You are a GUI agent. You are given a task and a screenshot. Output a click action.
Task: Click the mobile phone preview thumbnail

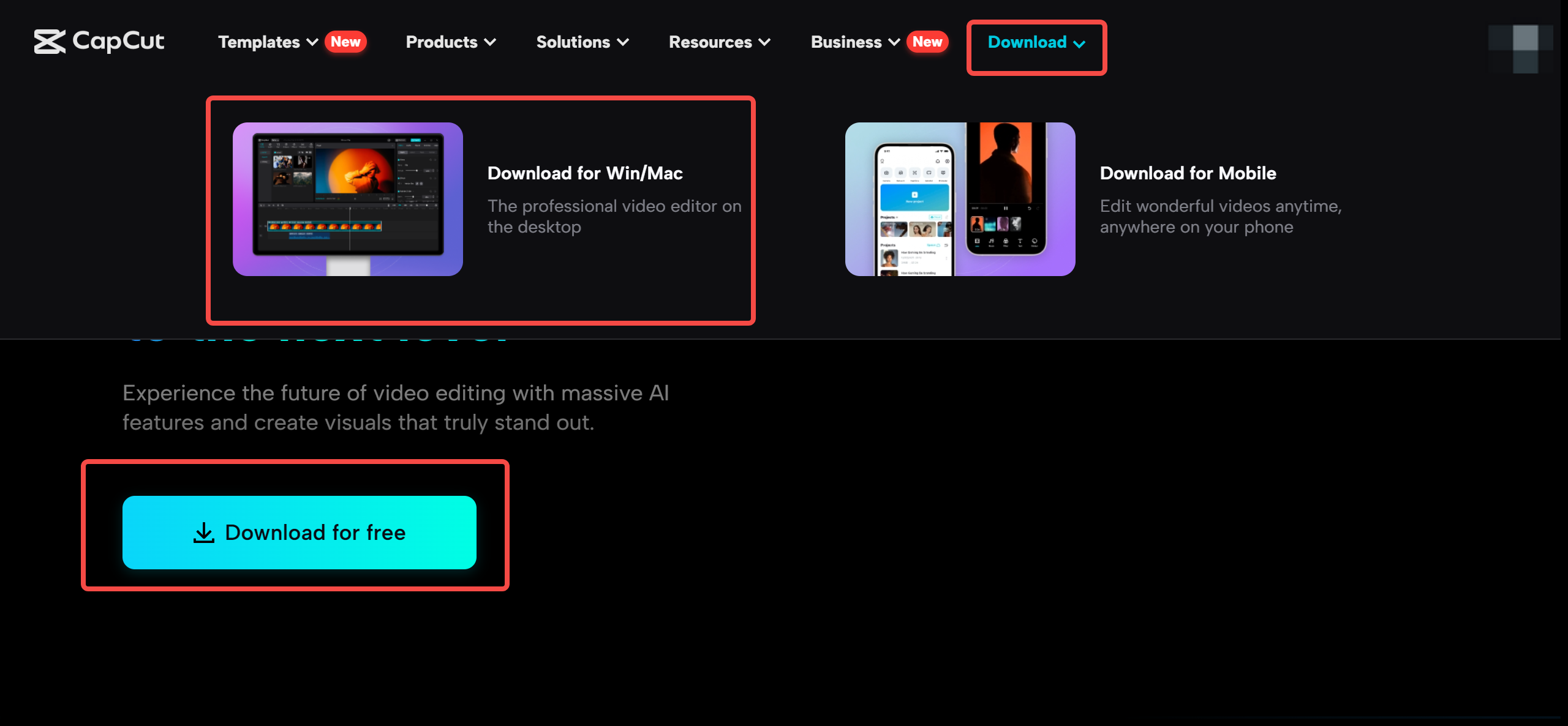pyautogui.click(x=959, y=199)
